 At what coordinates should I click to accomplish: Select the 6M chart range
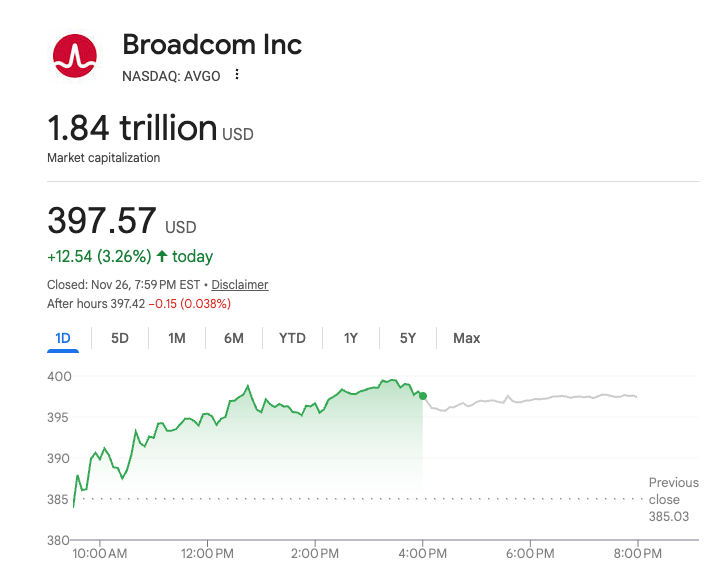point(234,338)
